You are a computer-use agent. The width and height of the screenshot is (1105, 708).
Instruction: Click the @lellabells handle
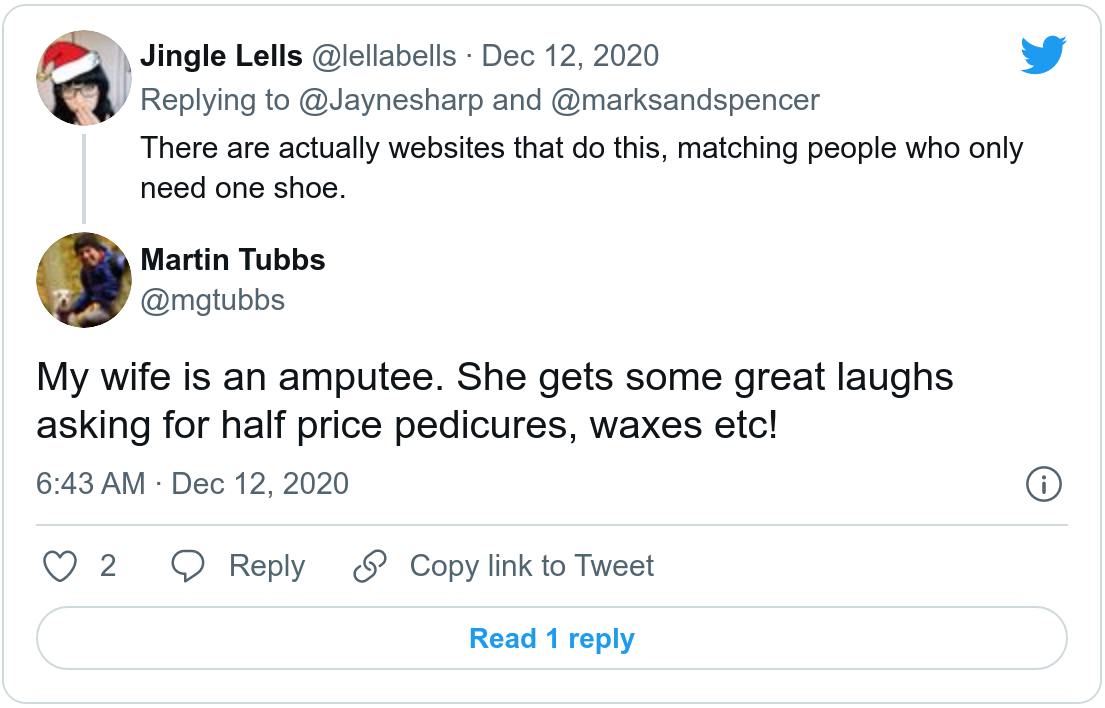pyautogui.click(x=386, y=56)
